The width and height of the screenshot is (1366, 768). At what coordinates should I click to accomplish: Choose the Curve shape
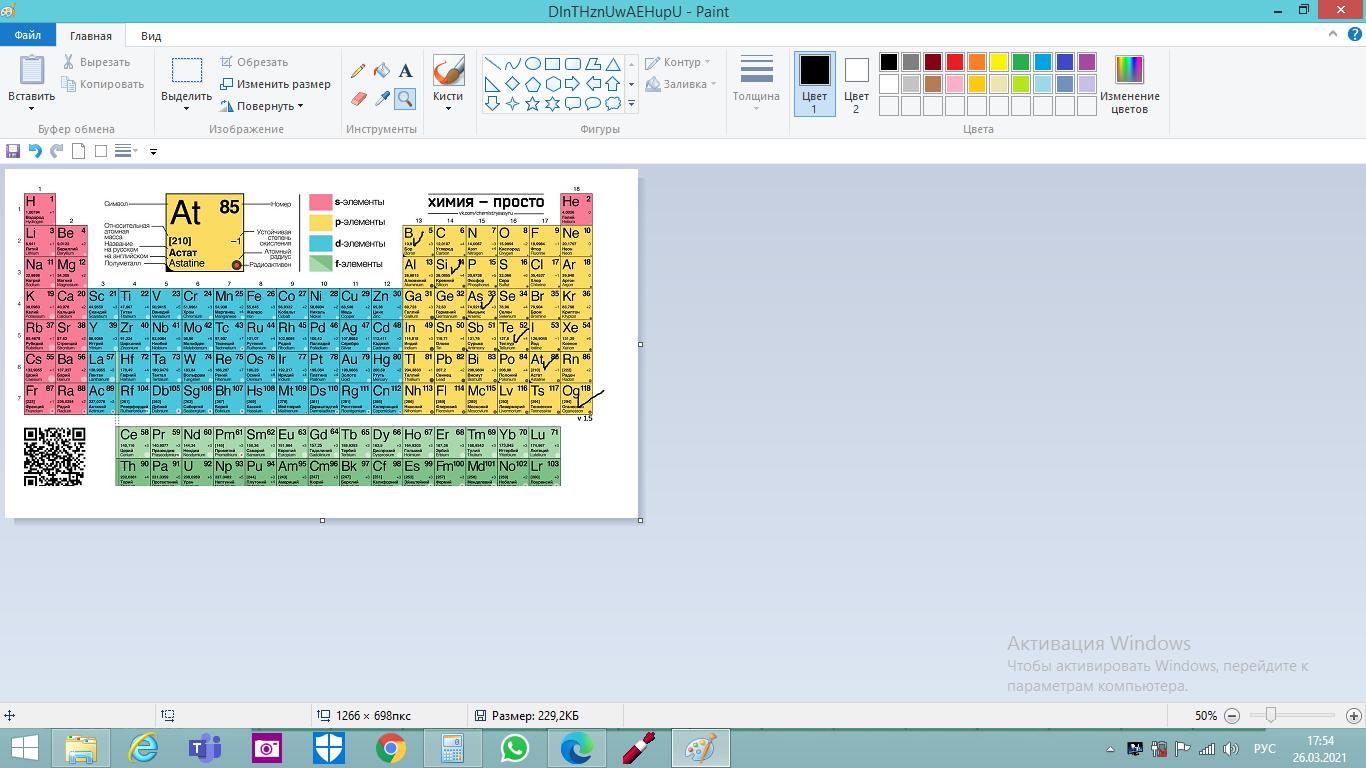[x=513, y=64]
